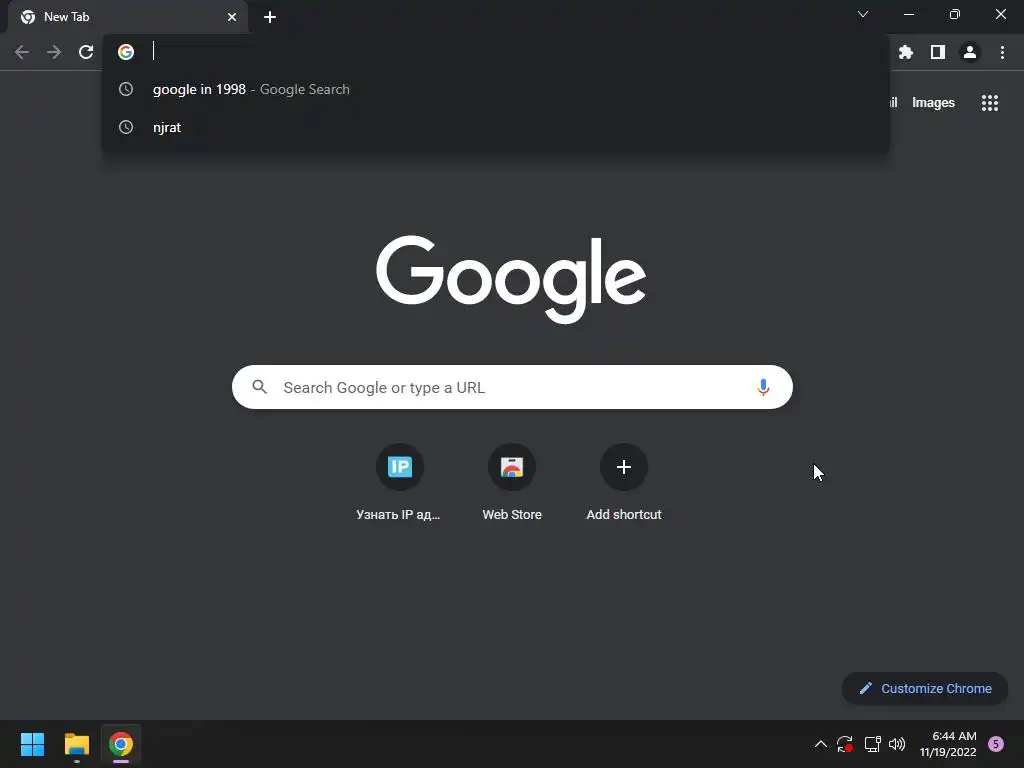Click the Google icon in address bar
Viewport: 1024px width, 768px height.
[x=126, y=52]
